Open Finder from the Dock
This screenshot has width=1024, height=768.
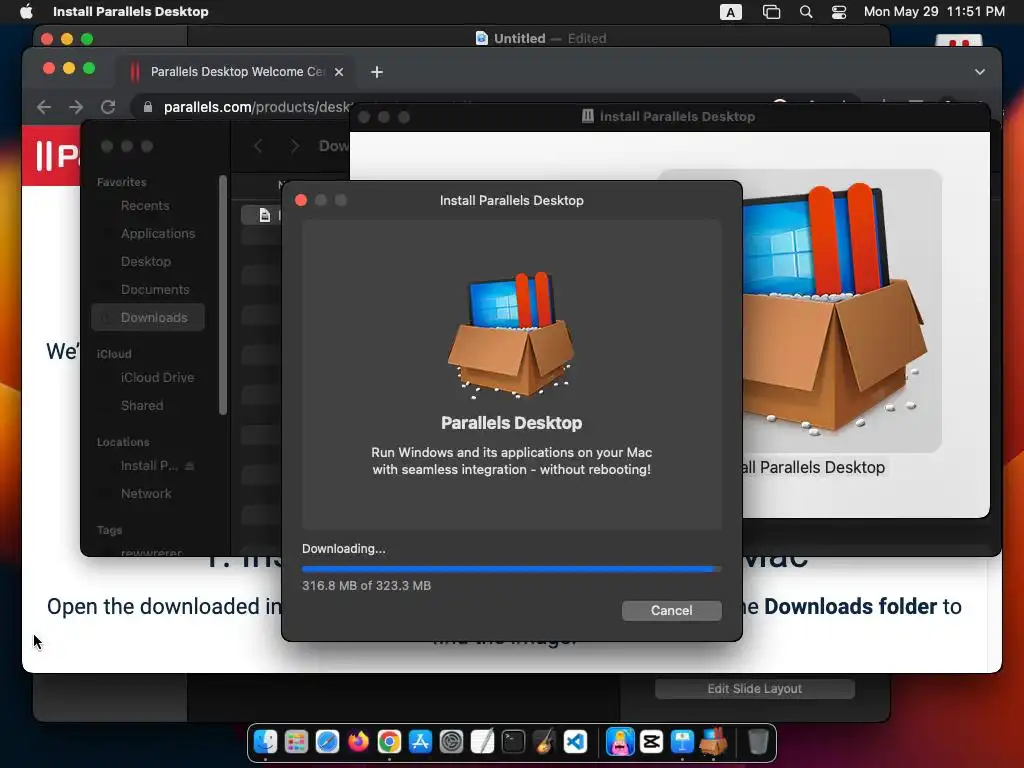coord(265,742)
